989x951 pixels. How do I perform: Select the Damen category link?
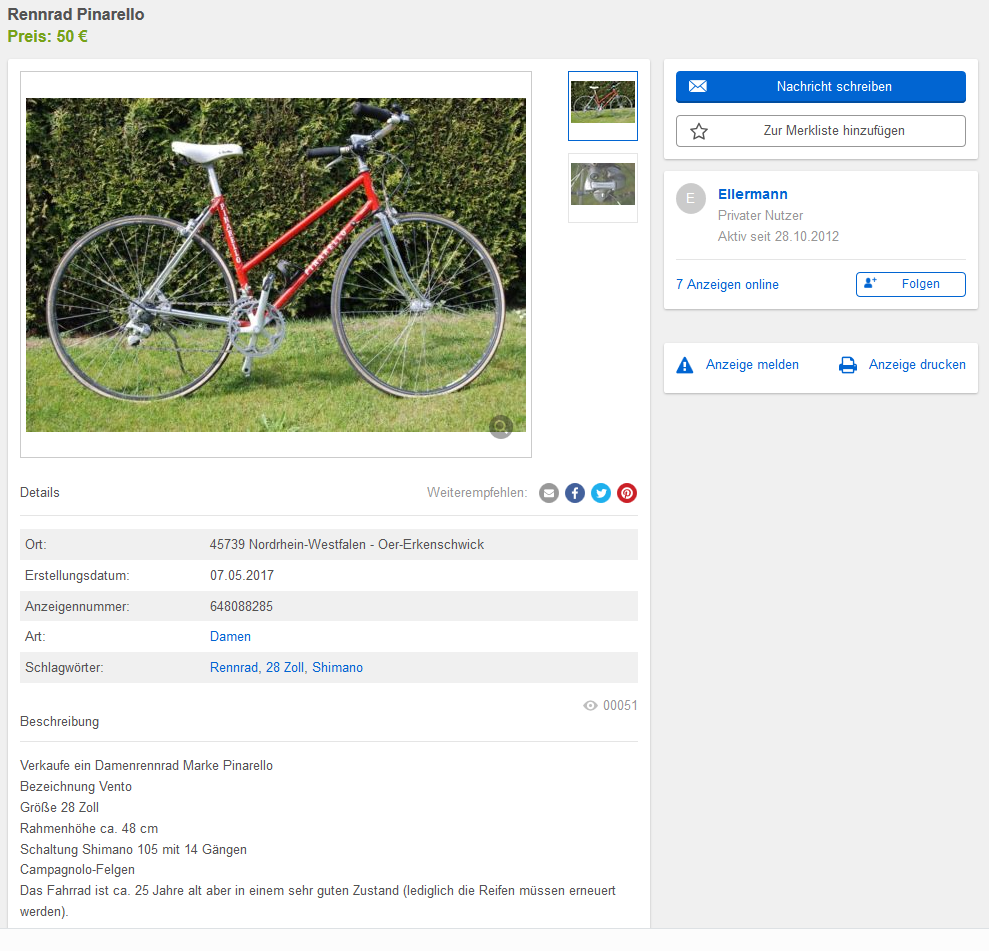[230, 637]
